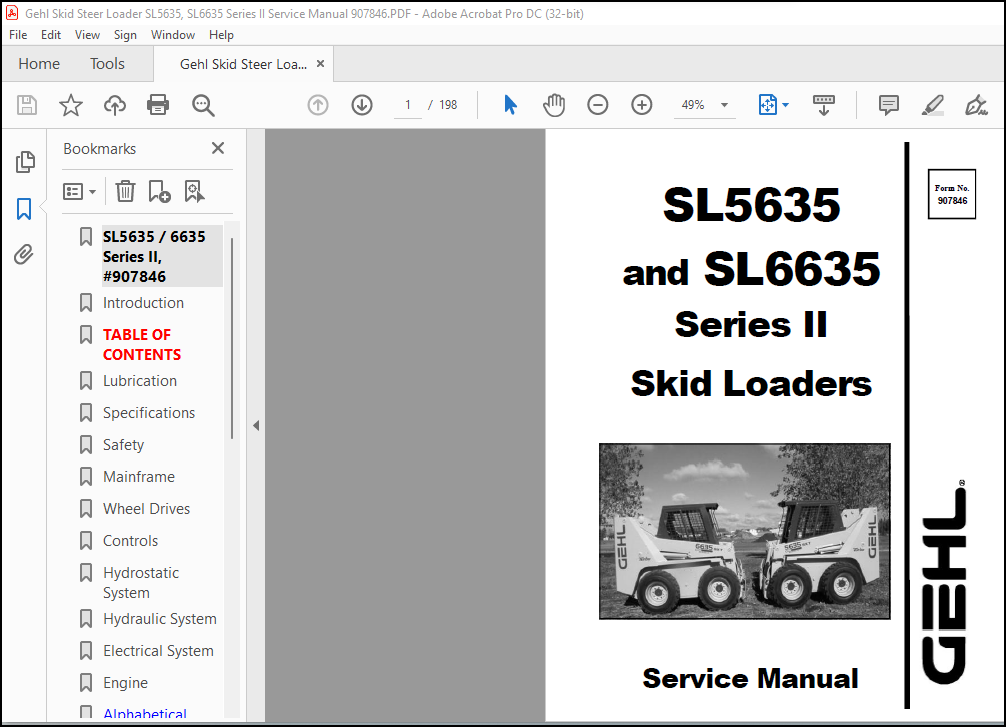The height and width of the screenshot is (727, 1006).
Task: Open the Hydrostatic System bookmark
Action: (x=141, y=583)
